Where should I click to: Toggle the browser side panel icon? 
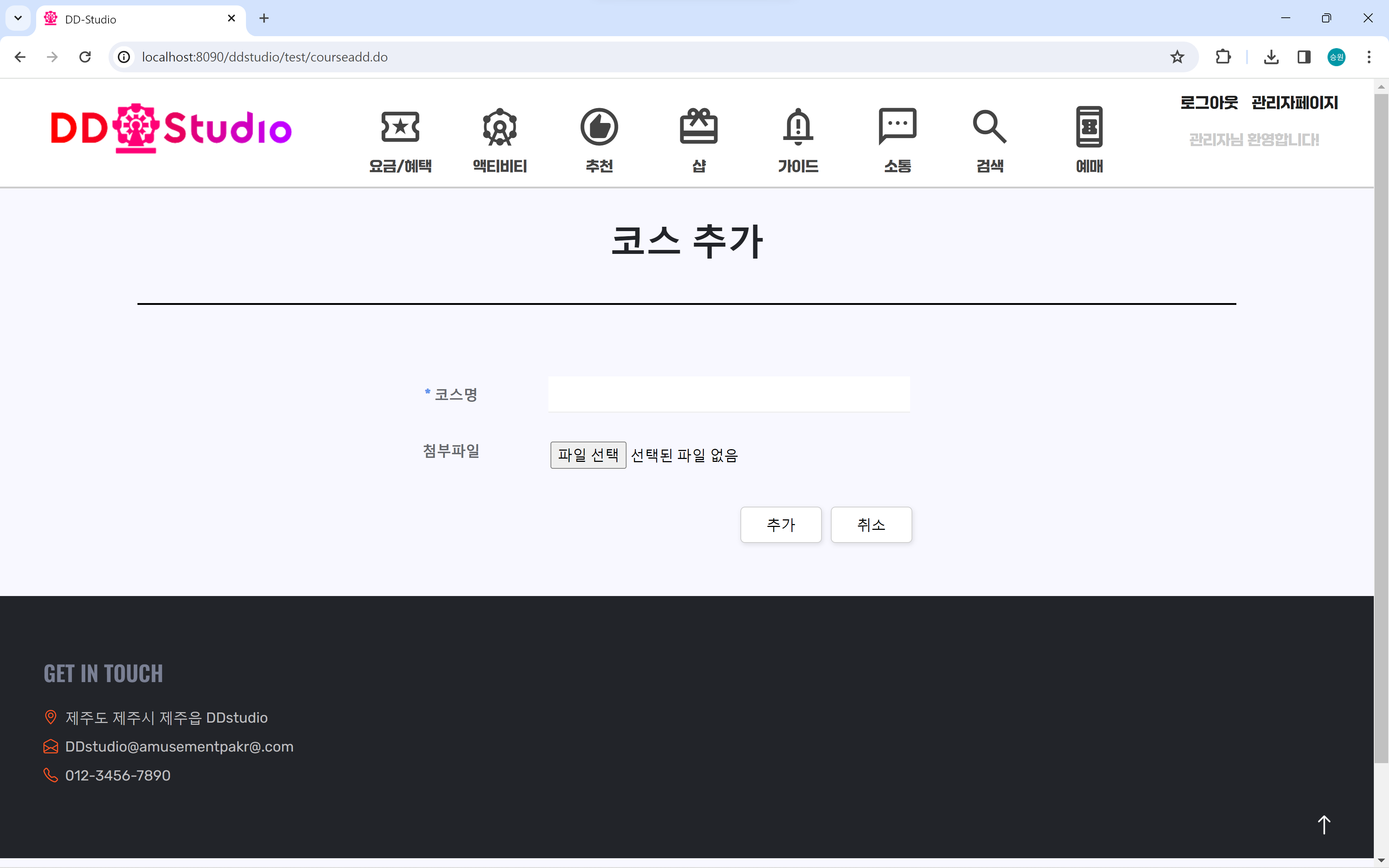click(1304, 57)
